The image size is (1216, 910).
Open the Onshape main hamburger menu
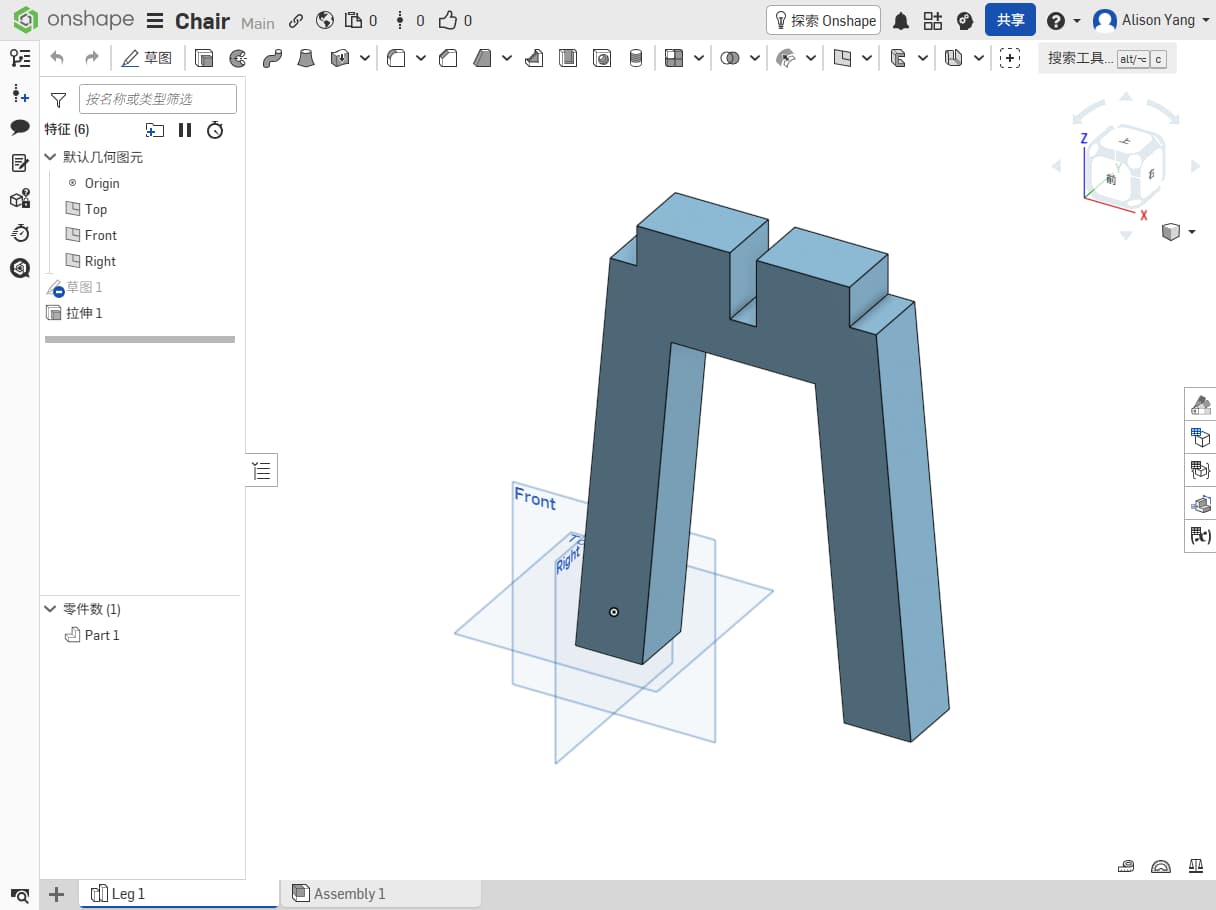point(154,21)
